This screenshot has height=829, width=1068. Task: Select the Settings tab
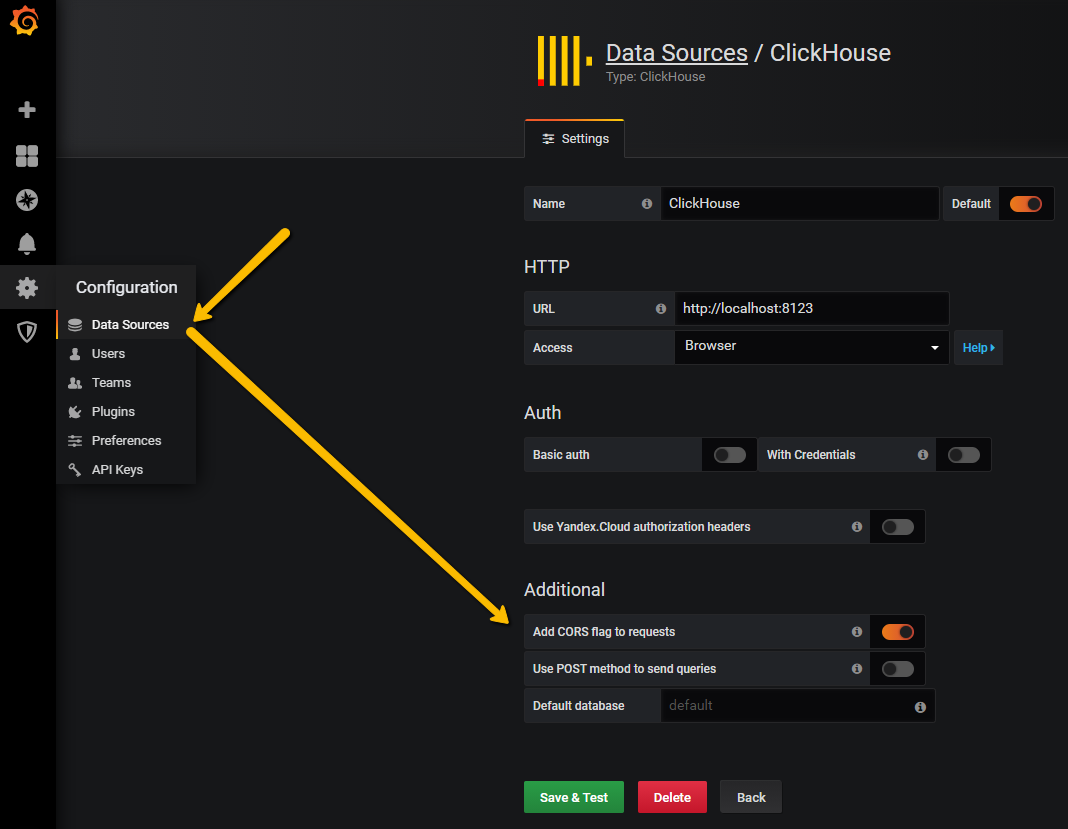click(x=575, y=139)
